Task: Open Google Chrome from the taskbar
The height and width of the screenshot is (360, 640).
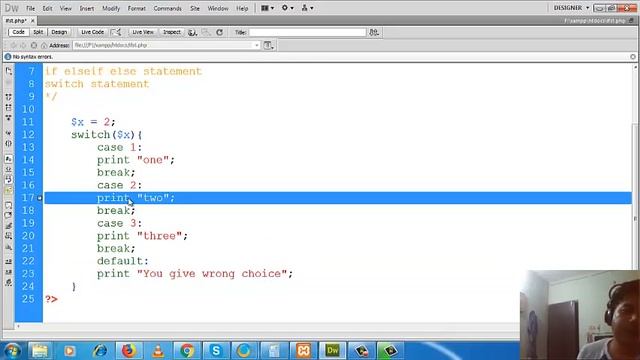Action: click(187, 351)
